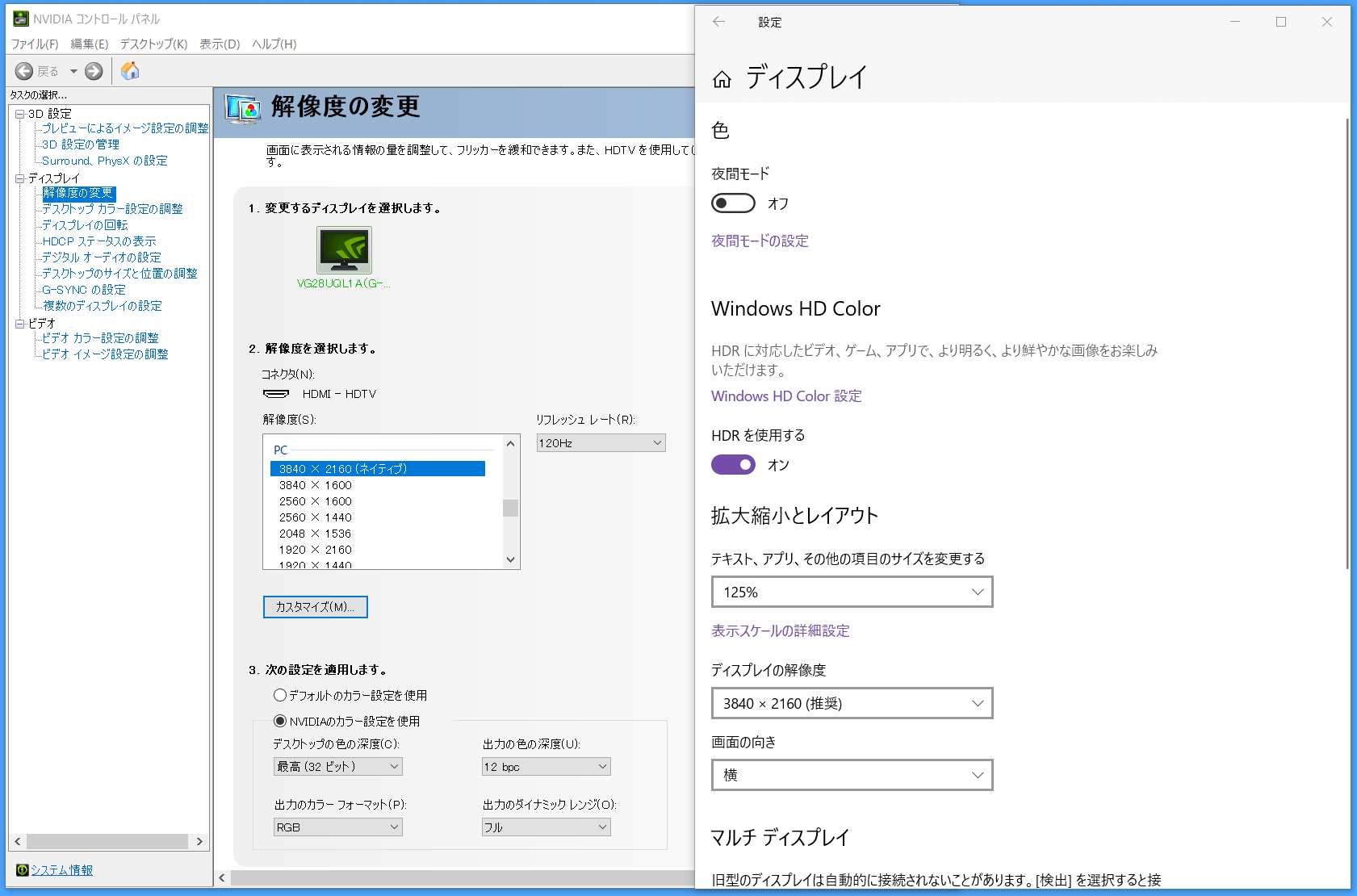Click the home icon in NVIDIA toolbar
Screen dimensions: 1357x896
pos(130,71)
